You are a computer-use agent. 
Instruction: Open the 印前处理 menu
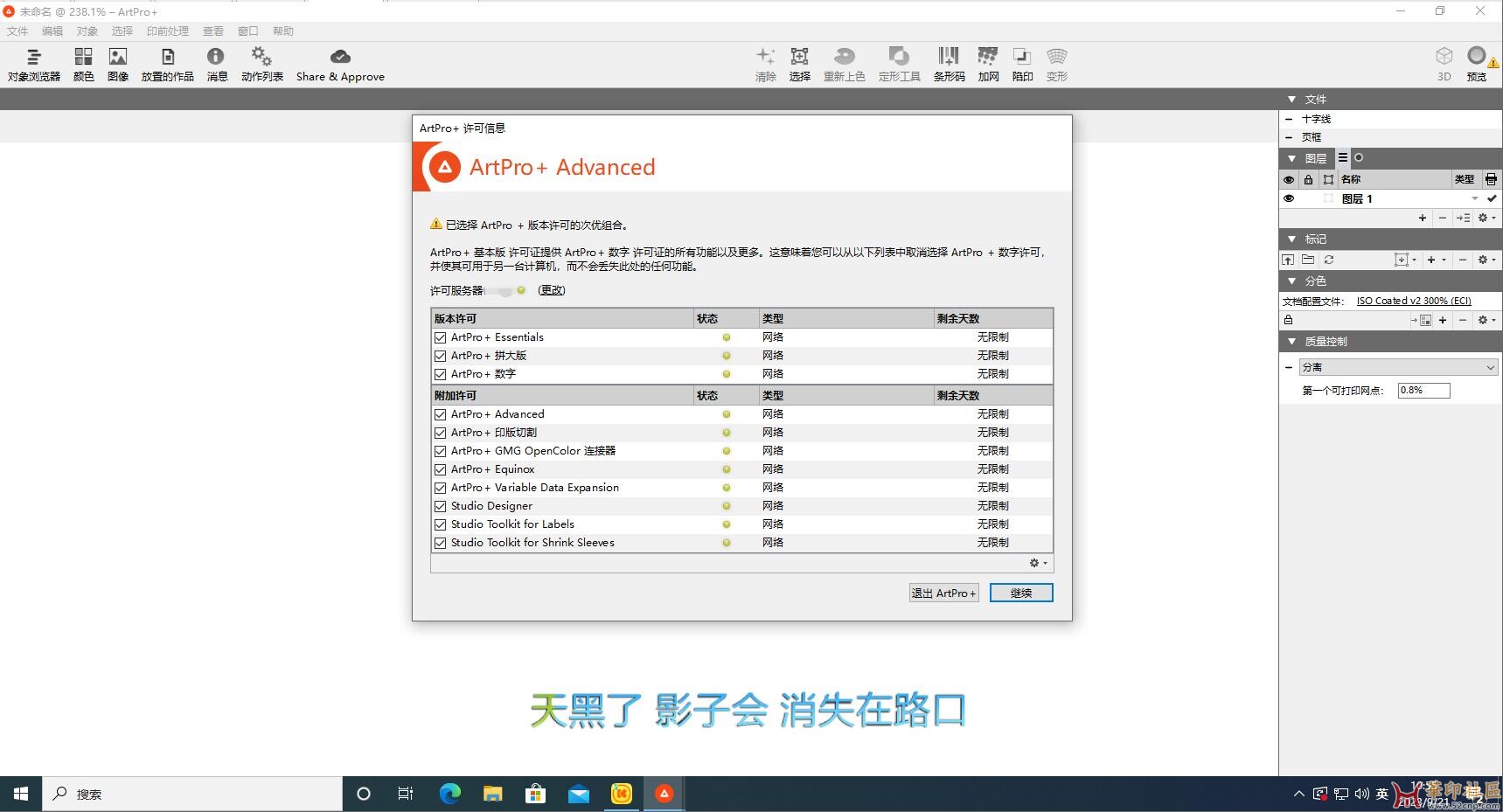click(168, 31)
